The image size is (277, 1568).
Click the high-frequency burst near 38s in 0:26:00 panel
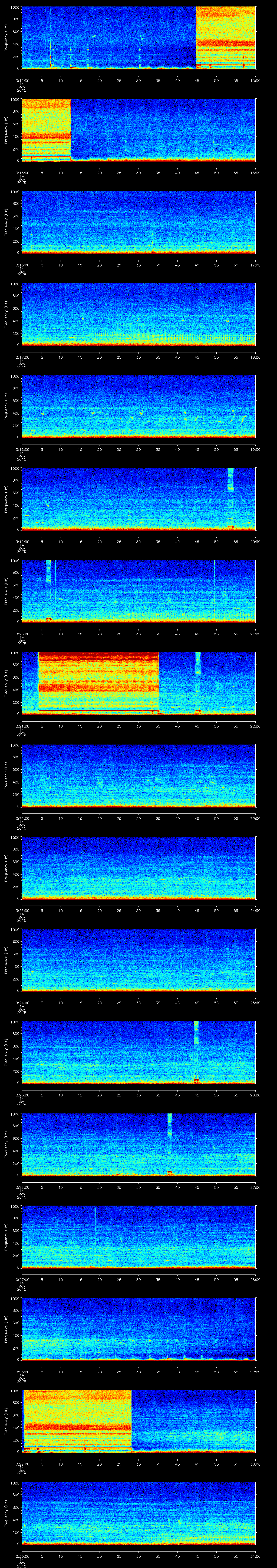[x=169, y=1125]
